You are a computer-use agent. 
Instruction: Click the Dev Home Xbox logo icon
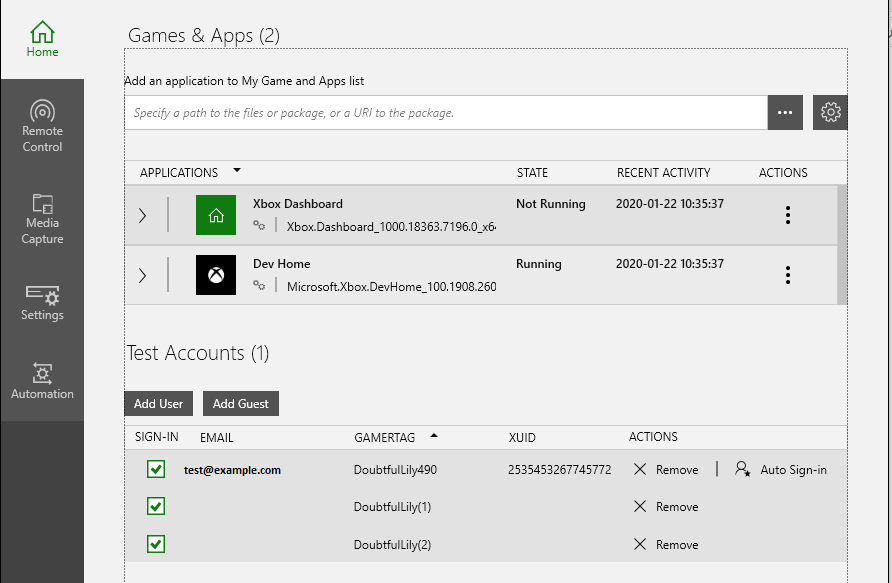pyautogui.click(x=216, y=275)
